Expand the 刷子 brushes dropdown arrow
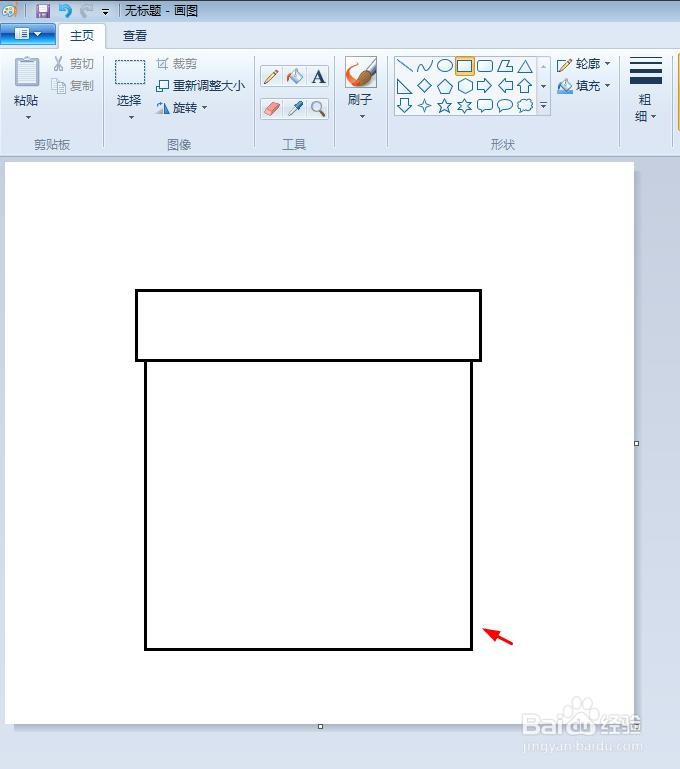The height and width of the screenshot is (769, 680). [362, 116]
